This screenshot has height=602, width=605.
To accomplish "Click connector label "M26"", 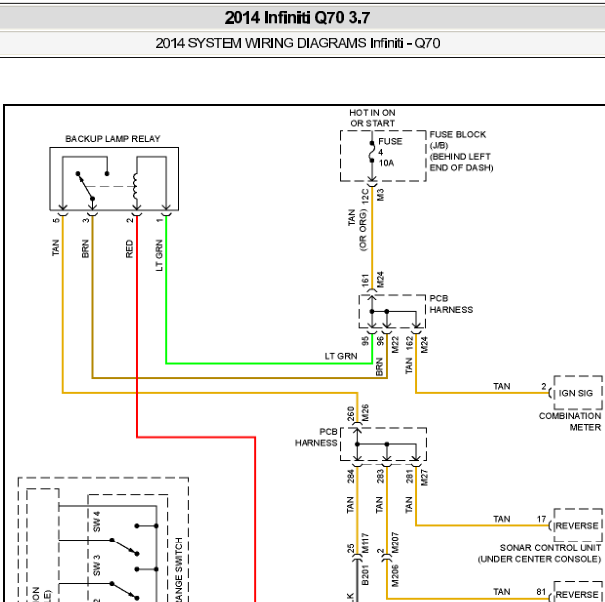I will 365,413.
